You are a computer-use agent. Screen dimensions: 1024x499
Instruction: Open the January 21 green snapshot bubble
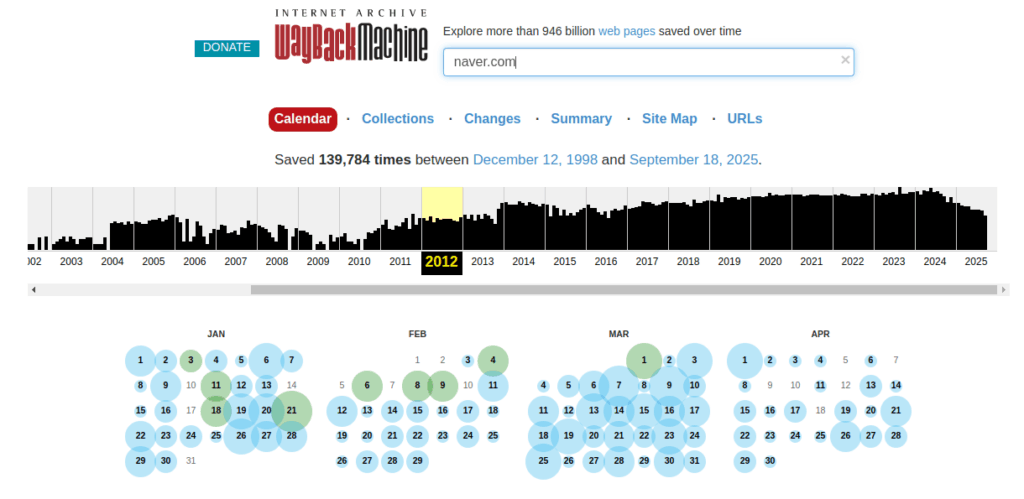(291, 410)
